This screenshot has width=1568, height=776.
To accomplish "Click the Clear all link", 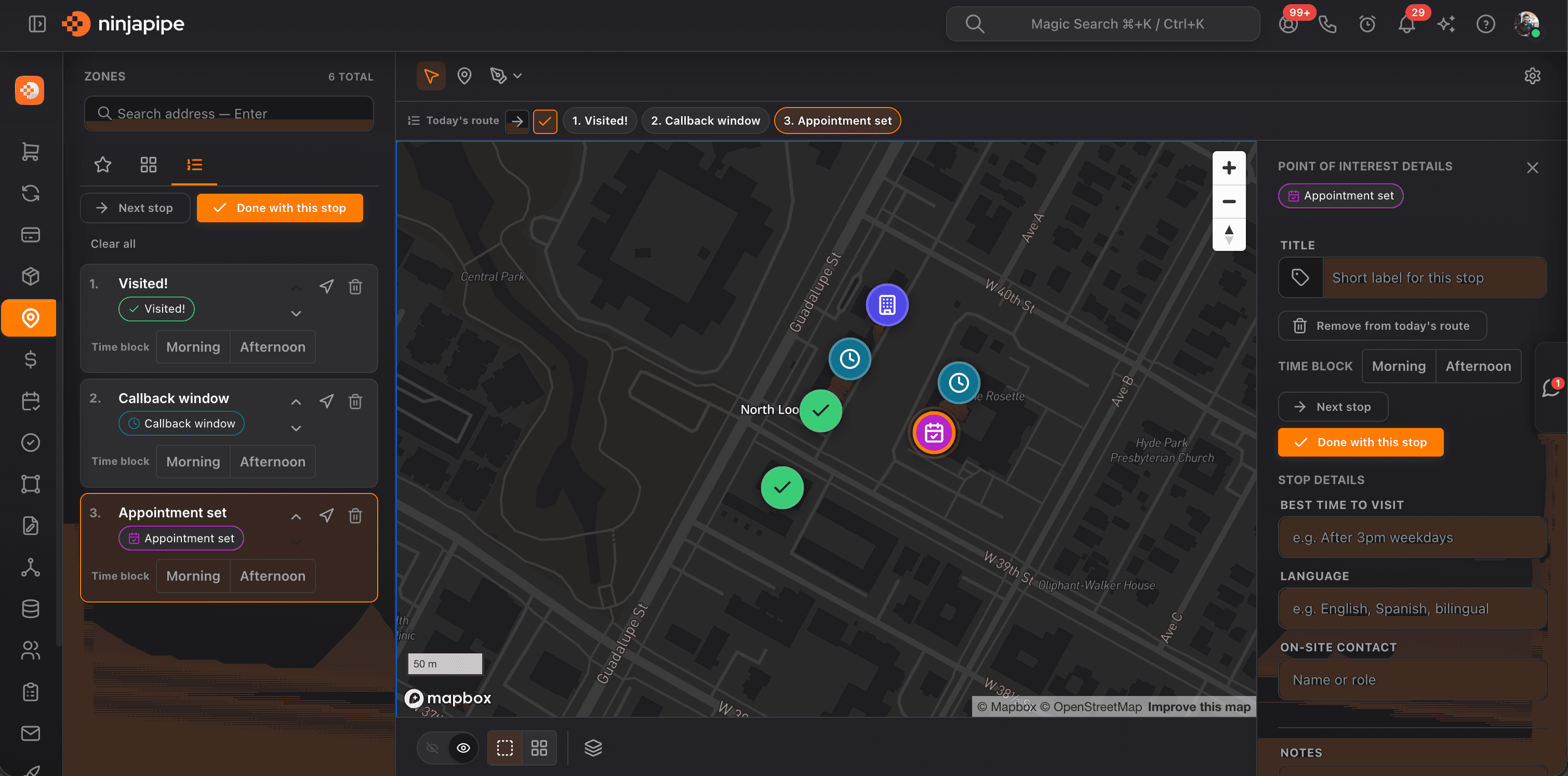I will pyautogui.click(x=113, y=244).
